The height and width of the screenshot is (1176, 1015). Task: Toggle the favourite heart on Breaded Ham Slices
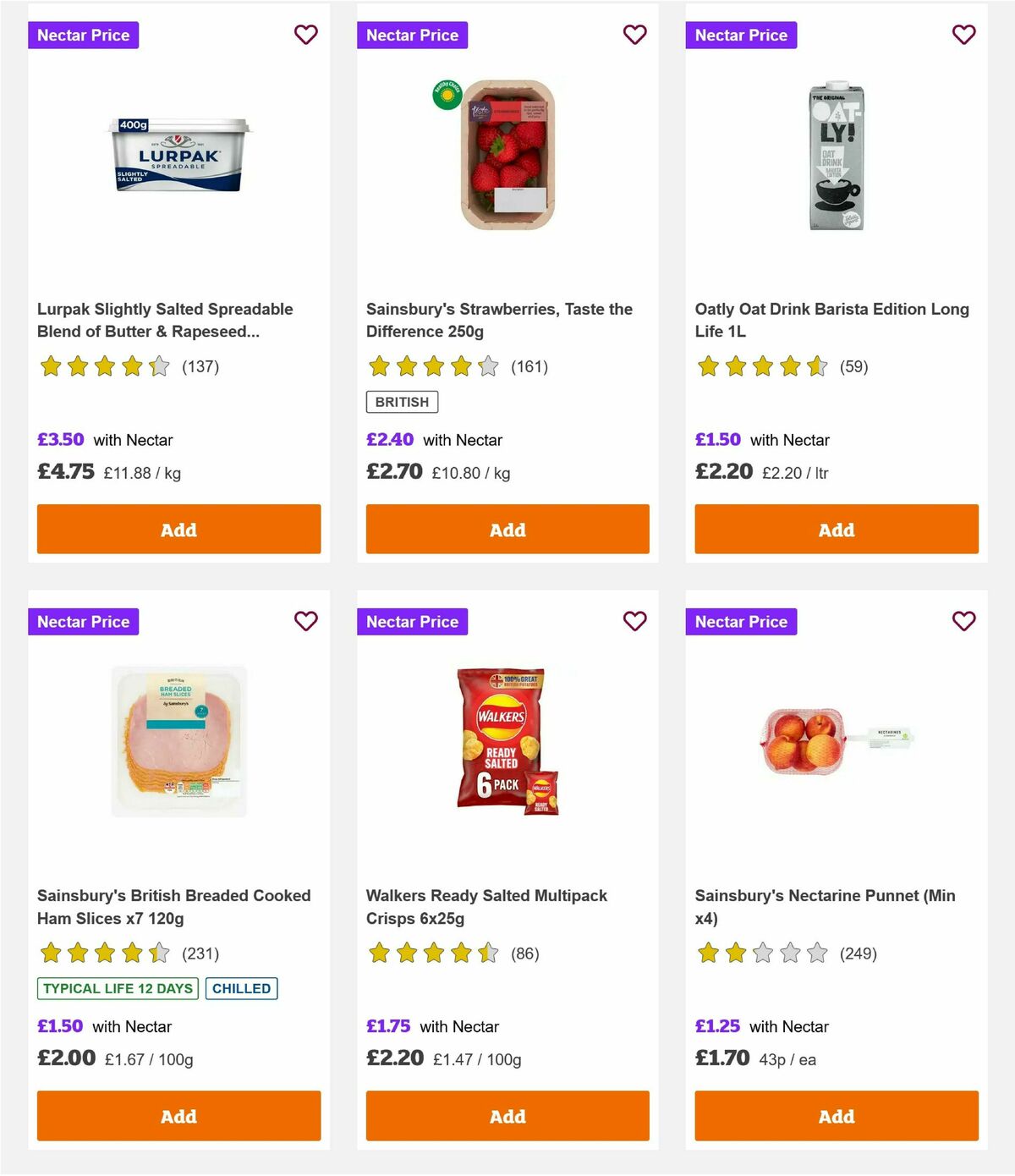point(305,621)
